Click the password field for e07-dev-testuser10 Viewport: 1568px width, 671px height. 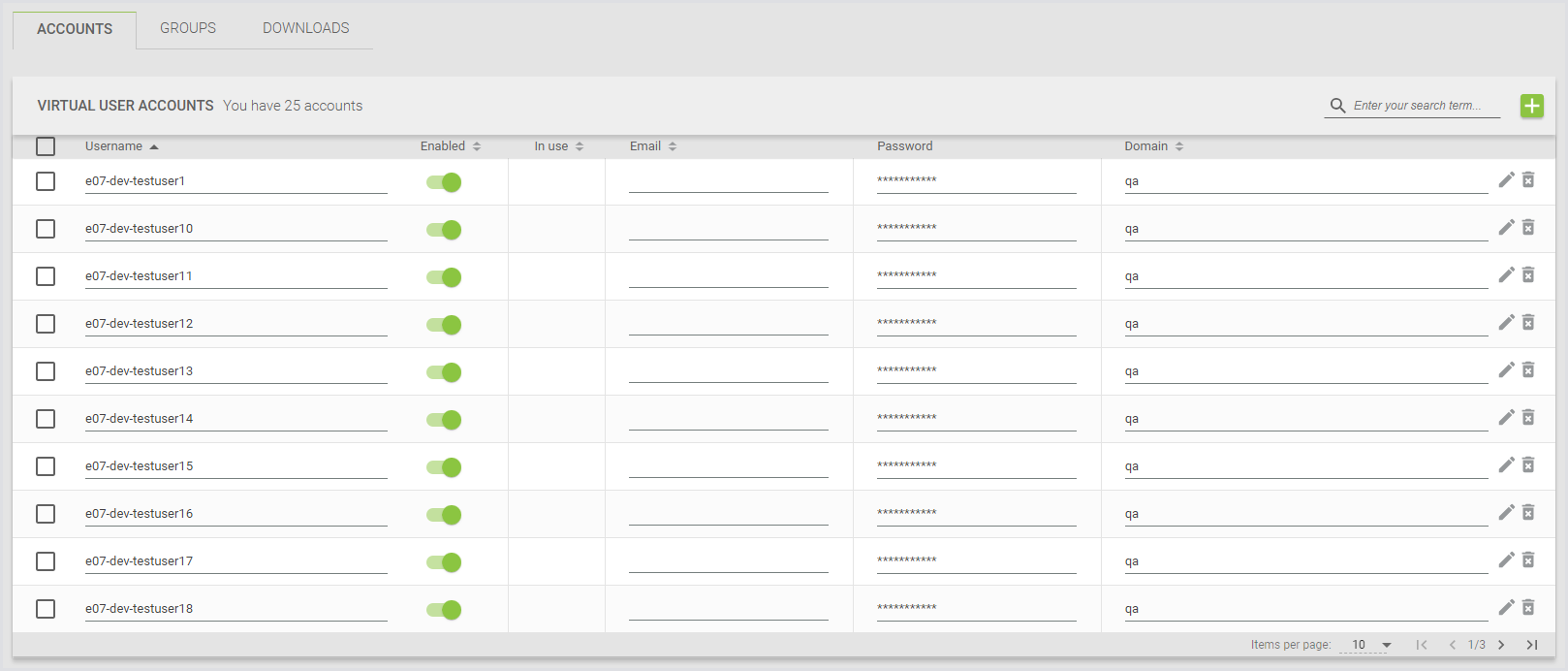click(x=977, y=229)
